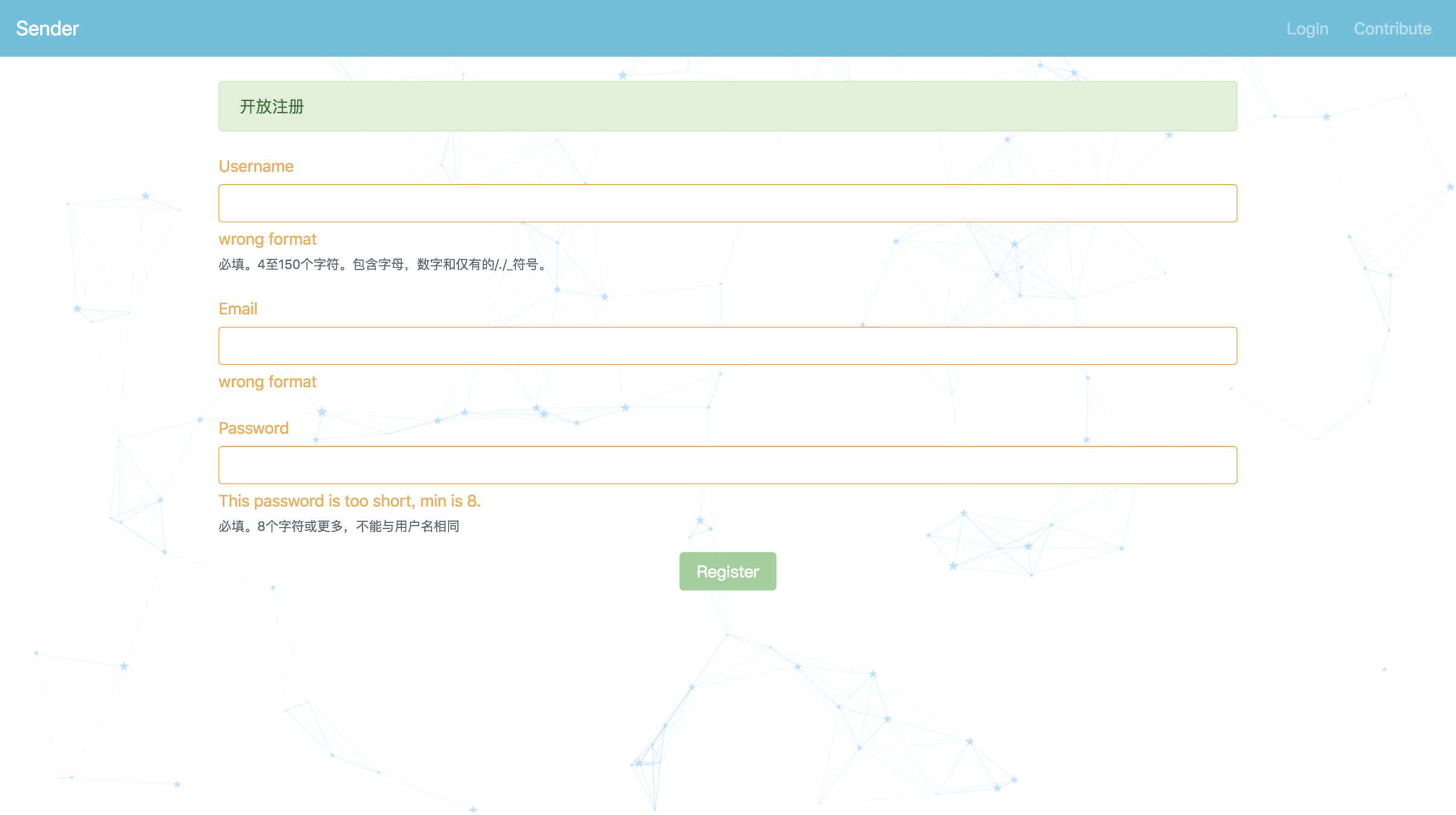Click the Username field label
Viewport: 1456px width, 815px height.
click(x=256, y=166)
